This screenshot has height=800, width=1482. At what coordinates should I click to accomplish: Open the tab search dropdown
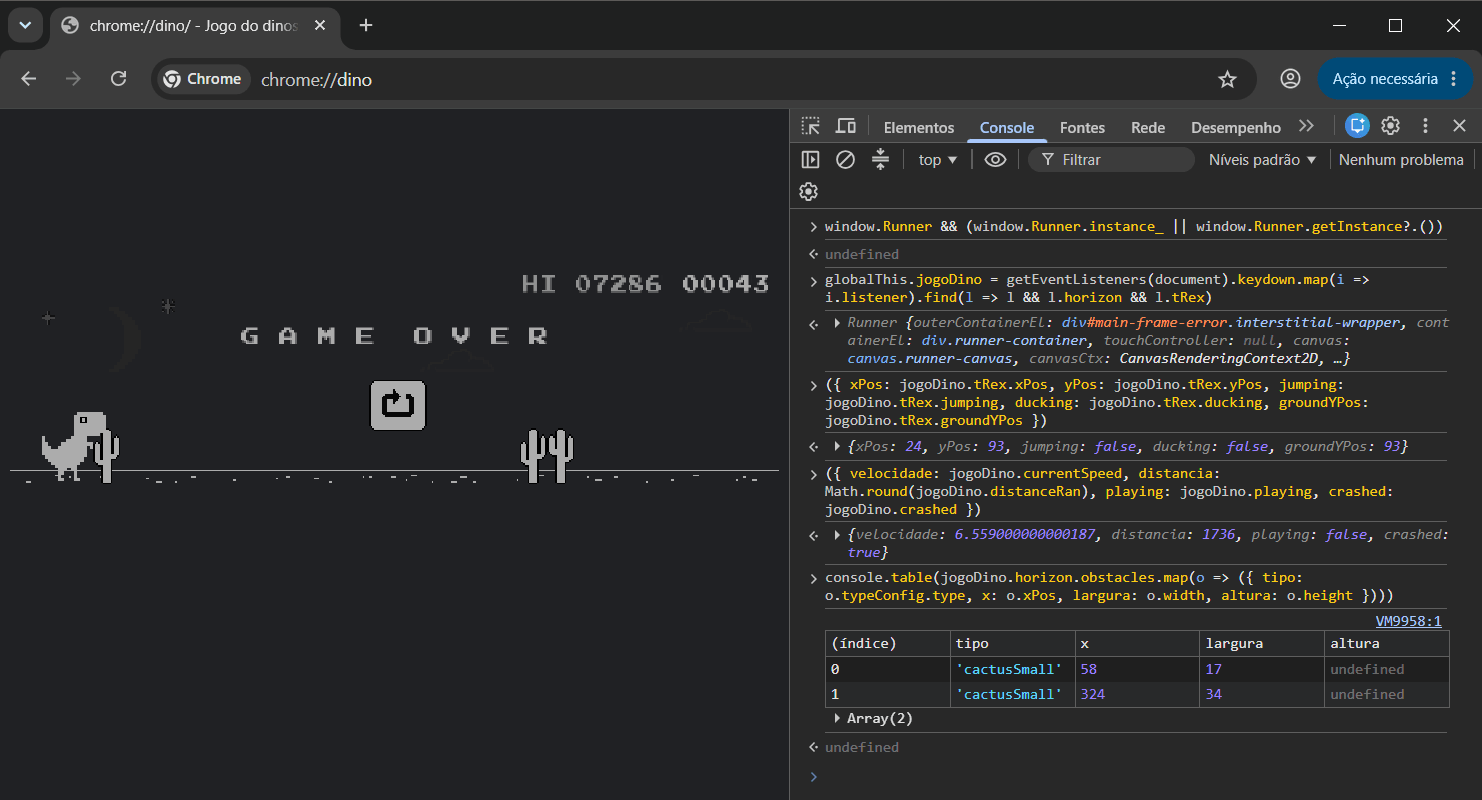point(25,25)
